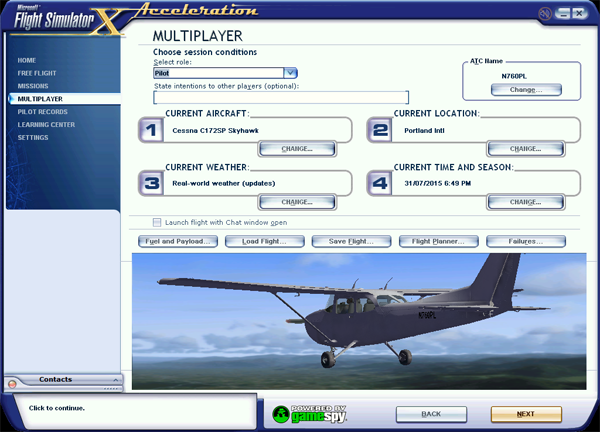Click the number 1 aircraft step icon
Image resolution: width=600 pixels, height=432 pixels.
coord(151,130)
